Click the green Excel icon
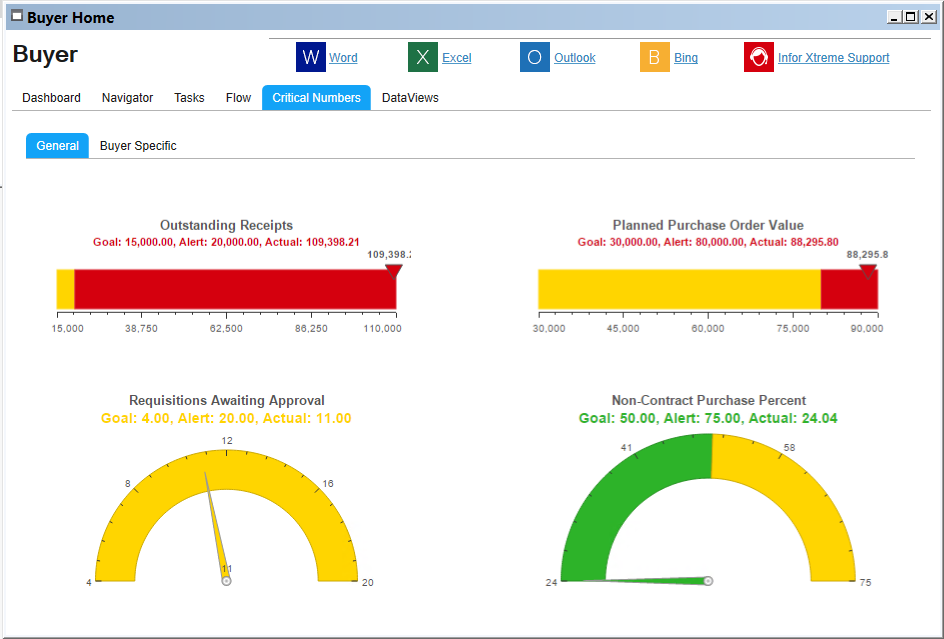Screen dimensions: 944x639 [423, 58]
